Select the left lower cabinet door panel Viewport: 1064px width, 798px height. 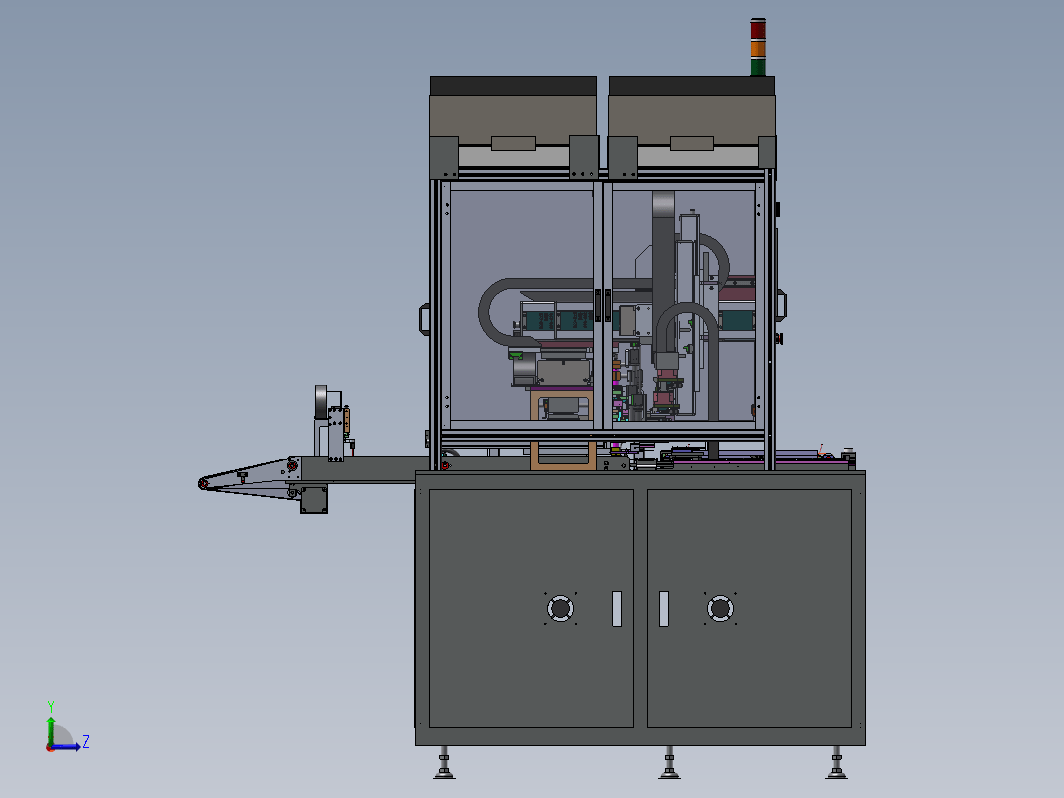coord(531,608)
